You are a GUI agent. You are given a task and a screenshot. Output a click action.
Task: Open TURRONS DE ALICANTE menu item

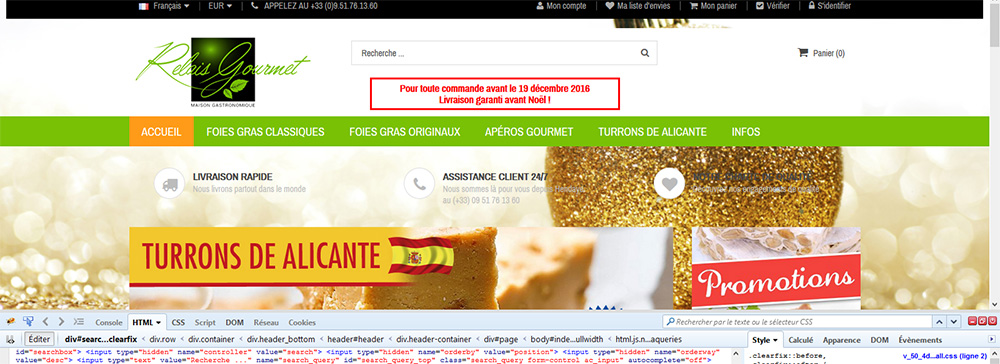click(x=652, y=132)
